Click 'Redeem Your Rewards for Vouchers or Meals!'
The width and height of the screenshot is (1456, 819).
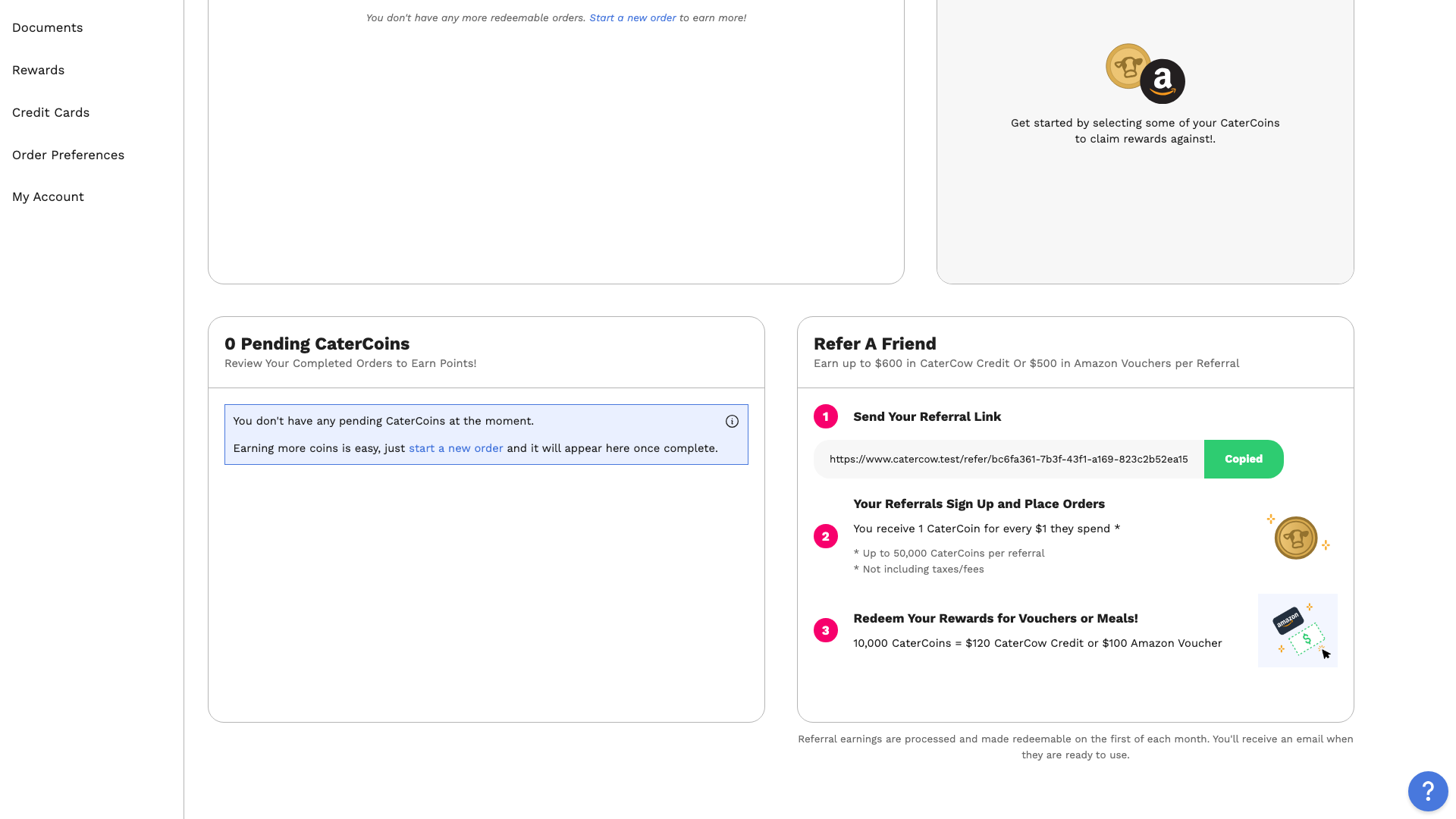click(x=996, y=618)
